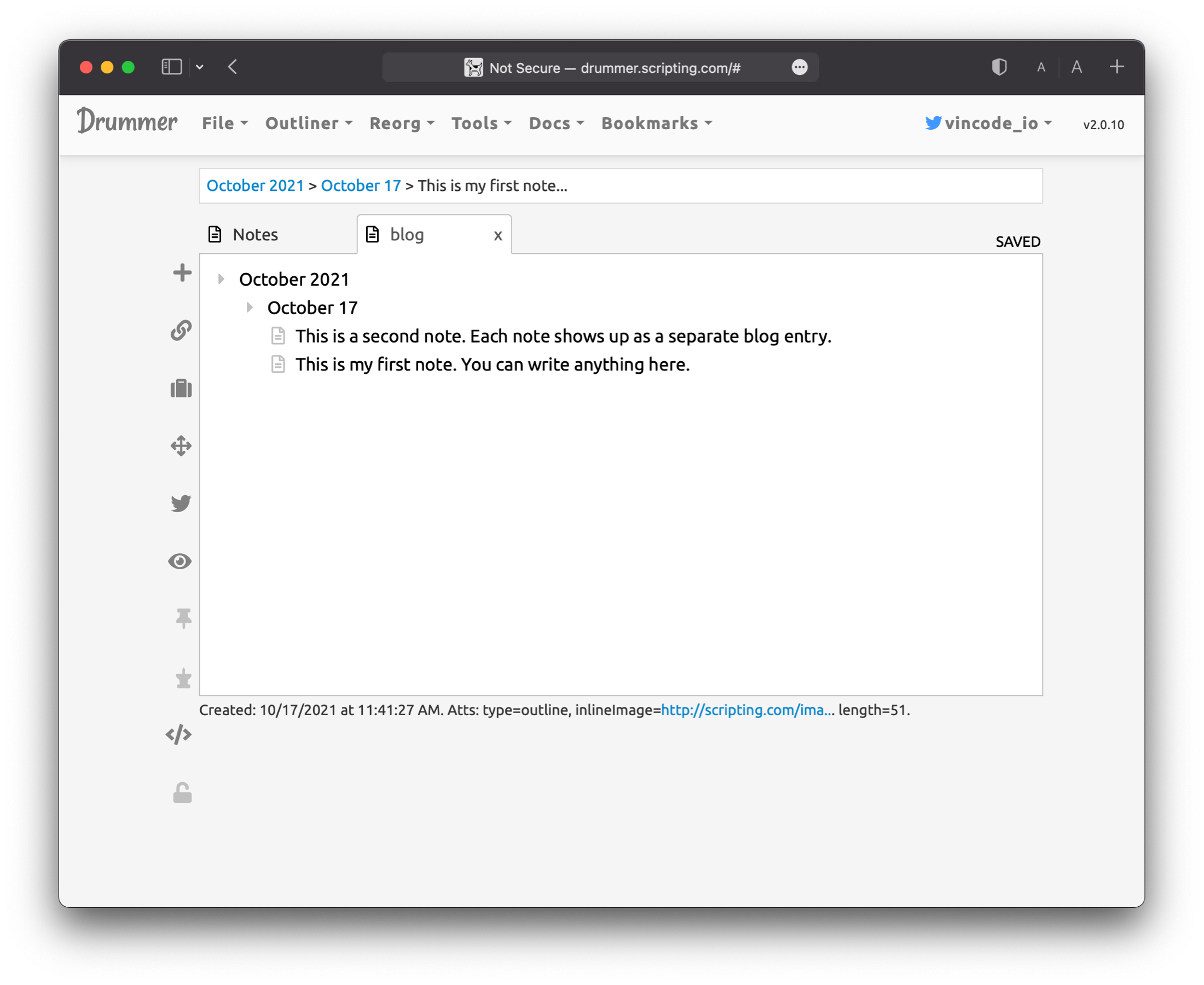
Task: Open the Tools menu
Action: (x=481, y=123)
